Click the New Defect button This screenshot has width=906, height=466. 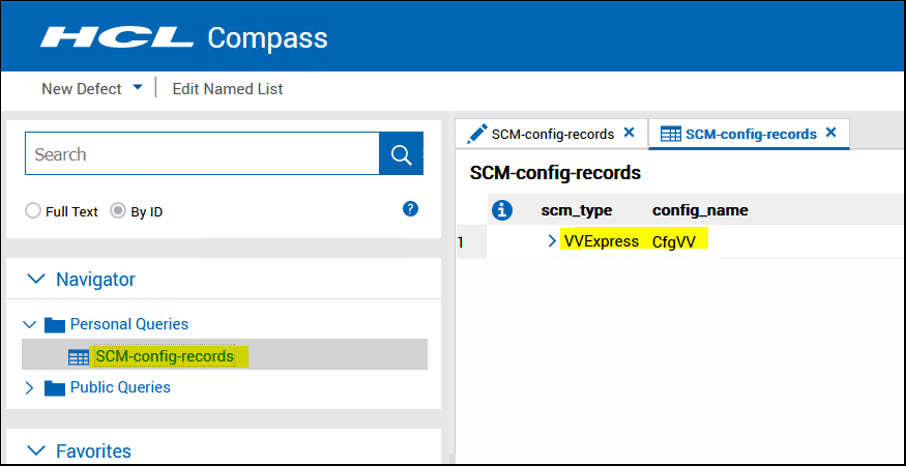(x=81, y=88)
